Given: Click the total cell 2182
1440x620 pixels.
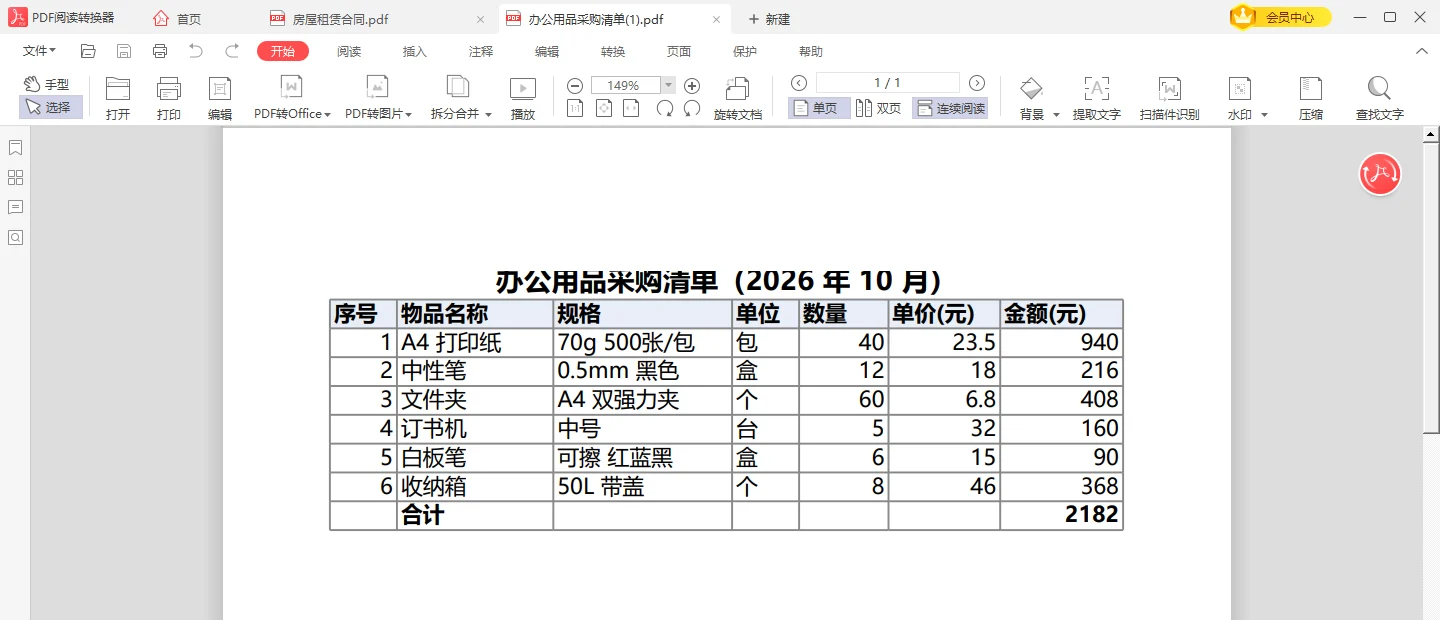Looking at the screenshot, I should coord(1061,515).
